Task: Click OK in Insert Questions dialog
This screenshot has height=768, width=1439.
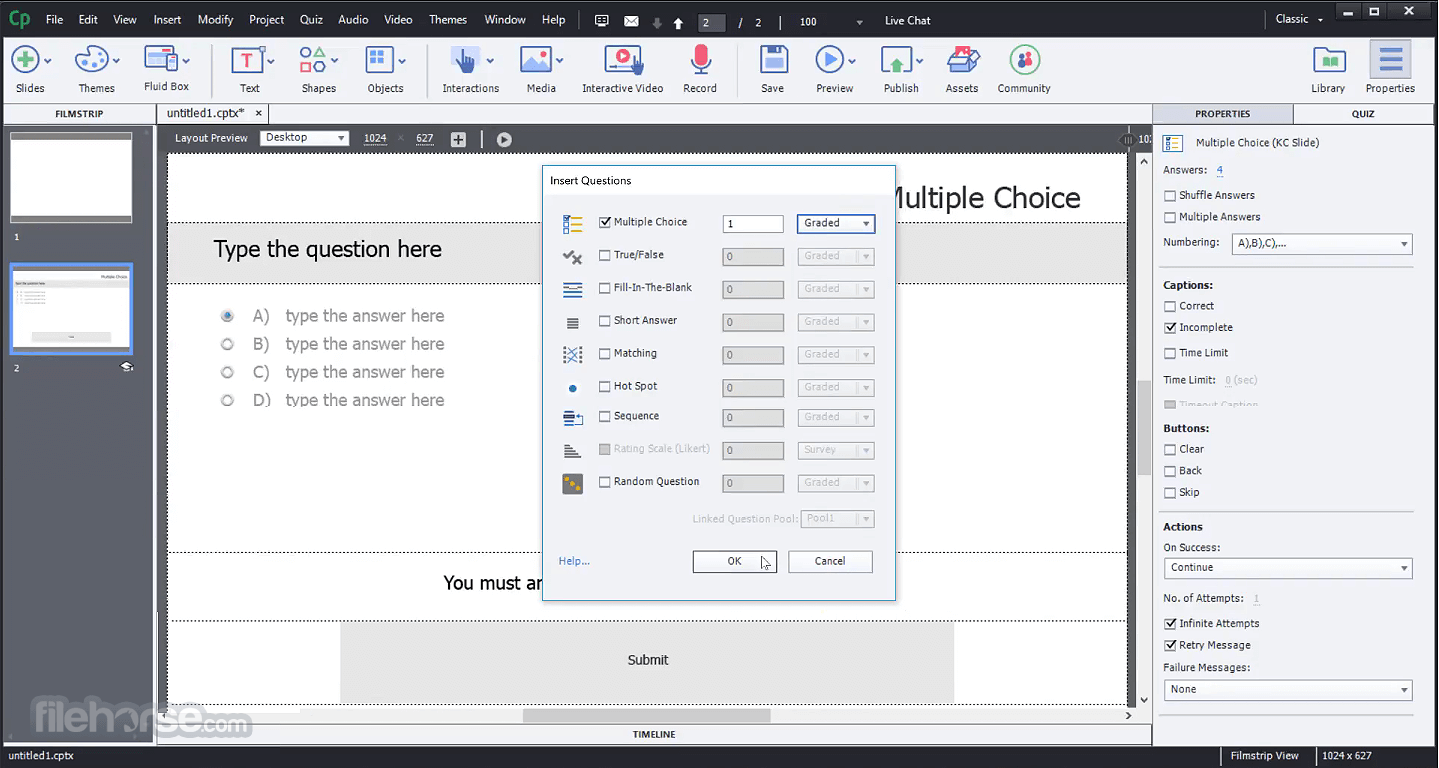Action: pos(734,561)
